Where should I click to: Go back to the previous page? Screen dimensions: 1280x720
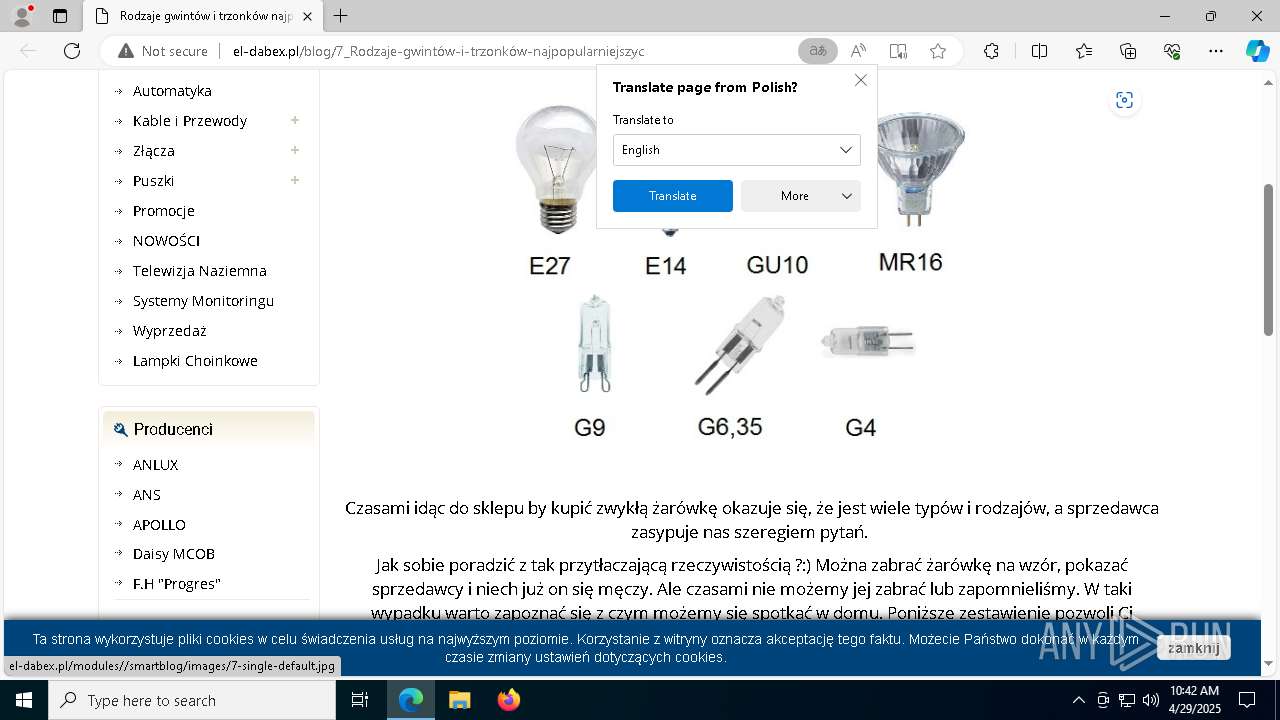point(28,51)
